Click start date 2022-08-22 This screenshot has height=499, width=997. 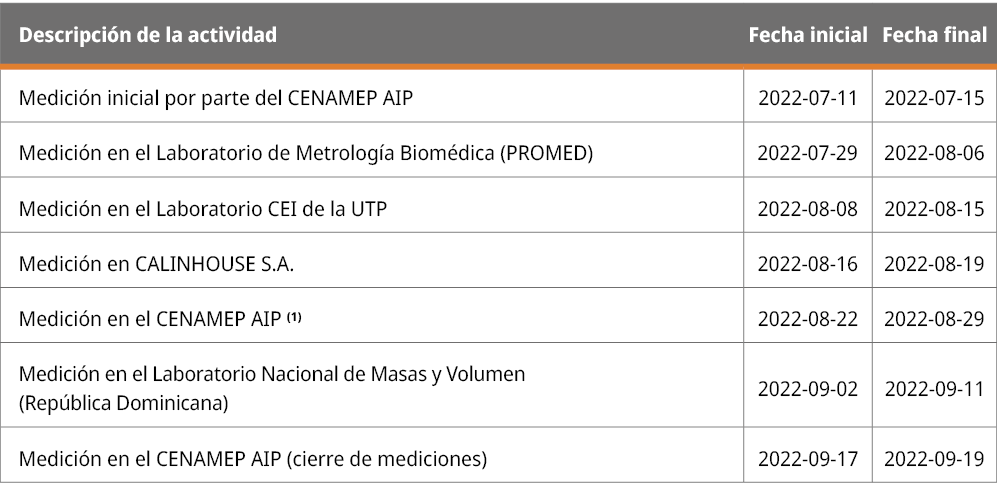pos(808,320)
